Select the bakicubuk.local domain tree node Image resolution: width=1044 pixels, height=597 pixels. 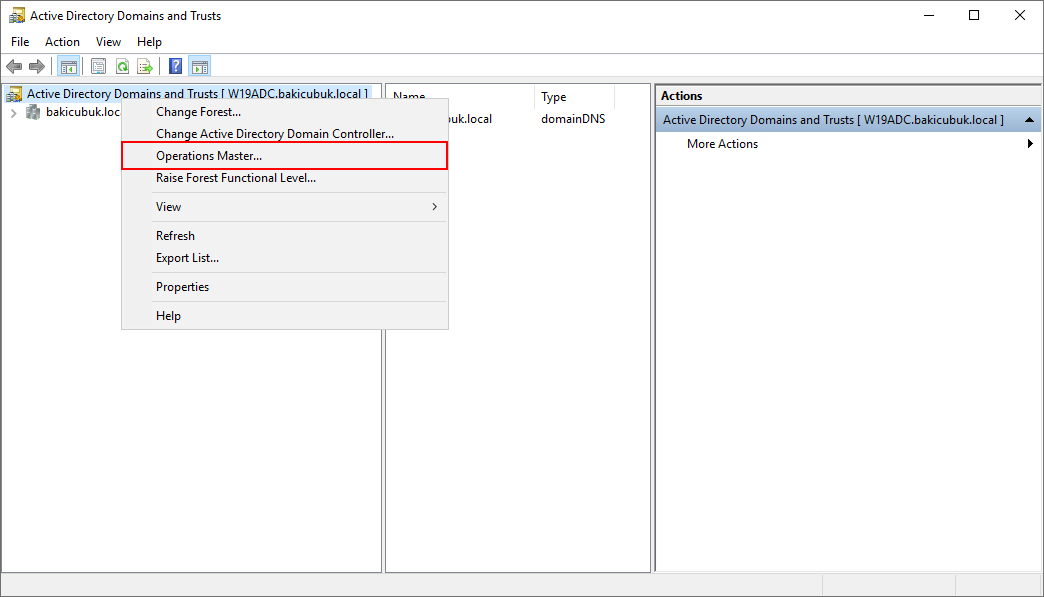click(83, 112)
